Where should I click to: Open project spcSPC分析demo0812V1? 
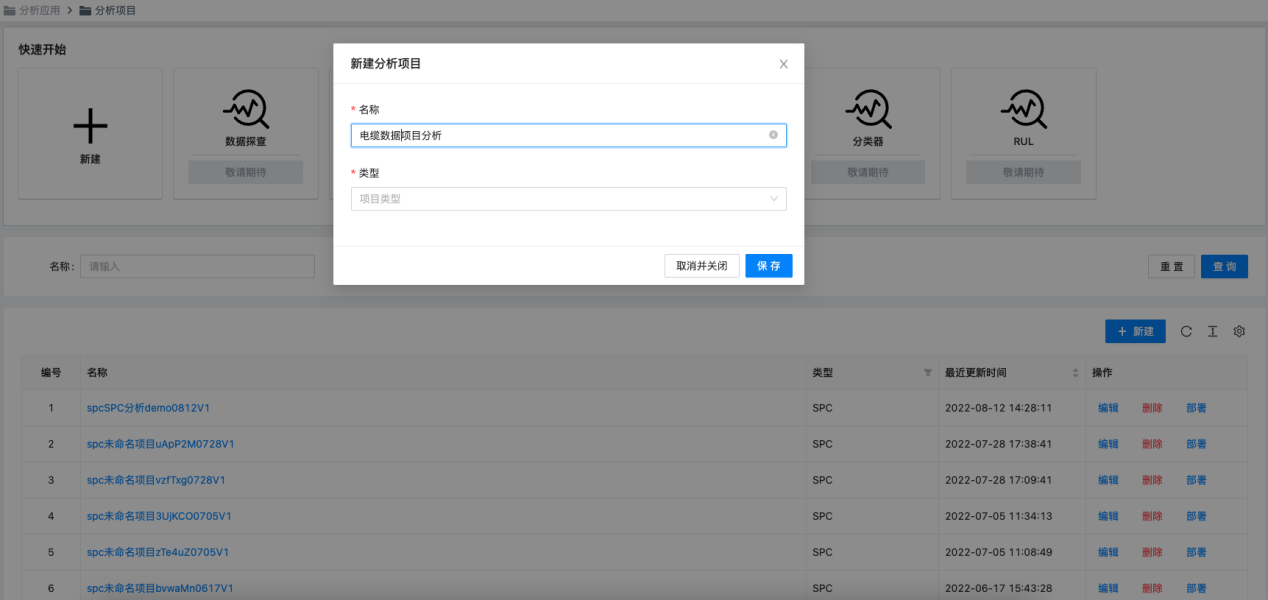pos(148,408)
